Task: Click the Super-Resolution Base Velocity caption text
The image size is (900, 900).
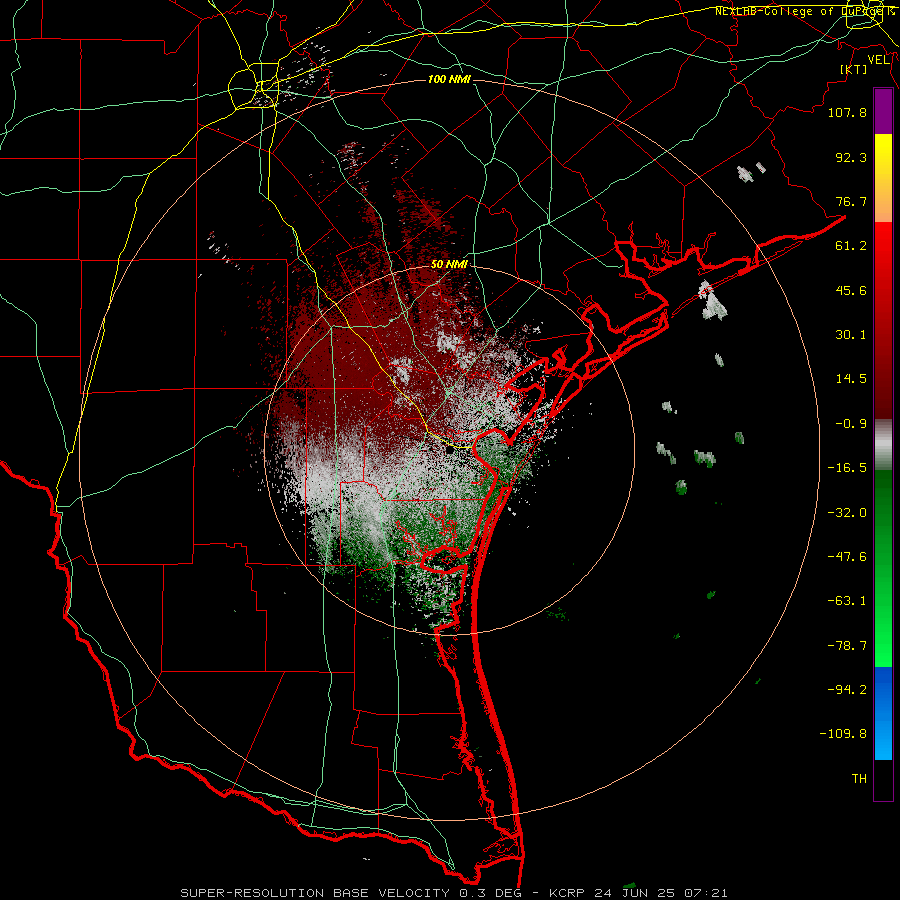Action: point(453,893)
